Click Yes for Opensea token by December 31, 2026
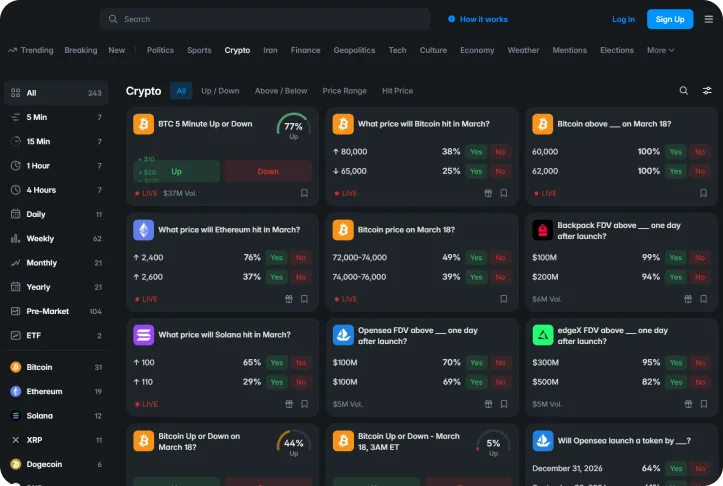The width and height of the screenshot is (723, 486). pyautogui.click(x=676, y=468)
